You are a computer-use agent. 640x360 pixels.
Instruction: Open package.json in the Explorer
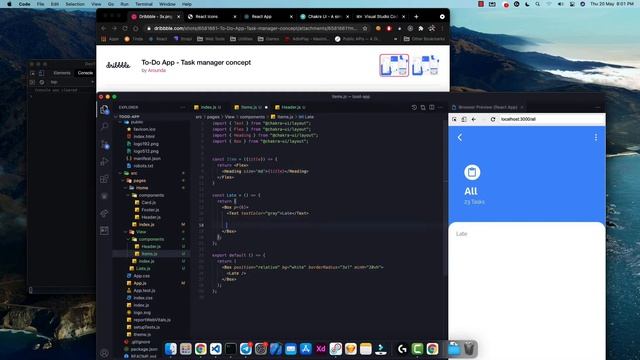[x=144, y=349]
